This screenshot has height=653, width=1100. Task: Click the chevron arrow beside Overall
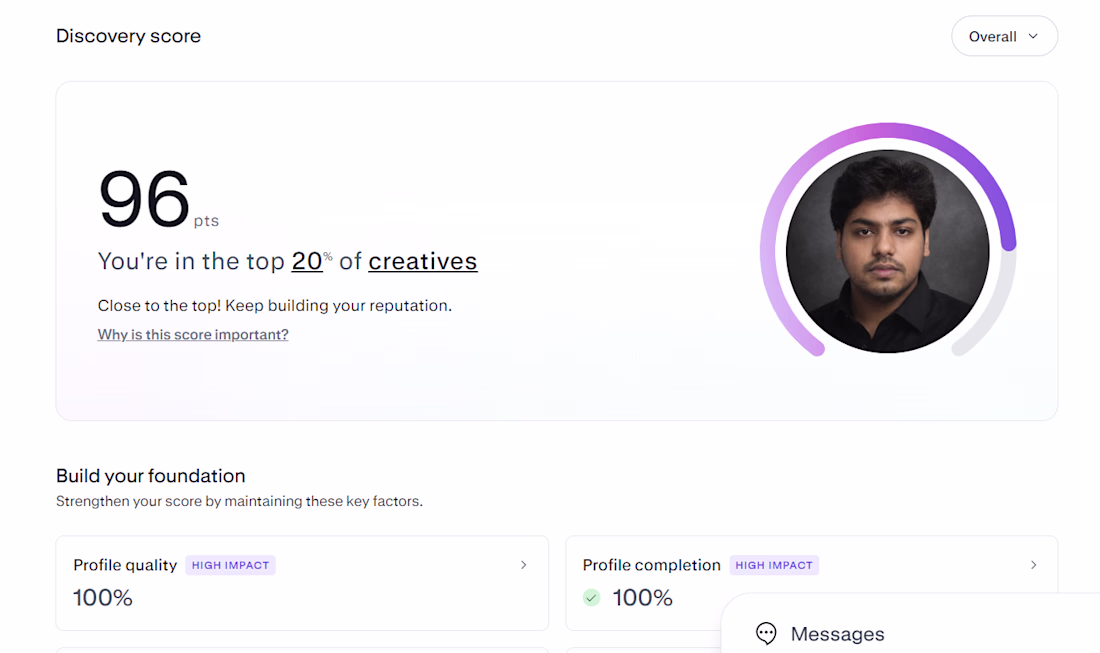(1033, 36)
